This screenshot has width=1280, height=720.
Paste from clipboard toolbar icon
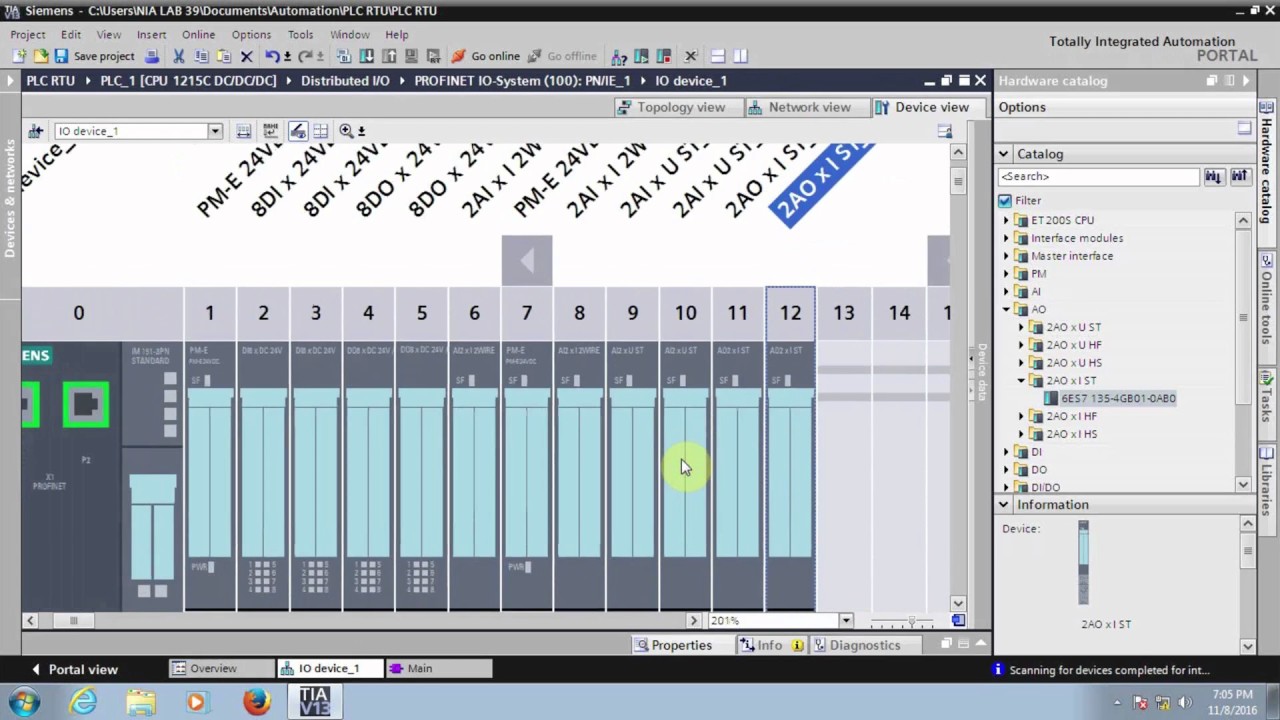click(223, 56)
